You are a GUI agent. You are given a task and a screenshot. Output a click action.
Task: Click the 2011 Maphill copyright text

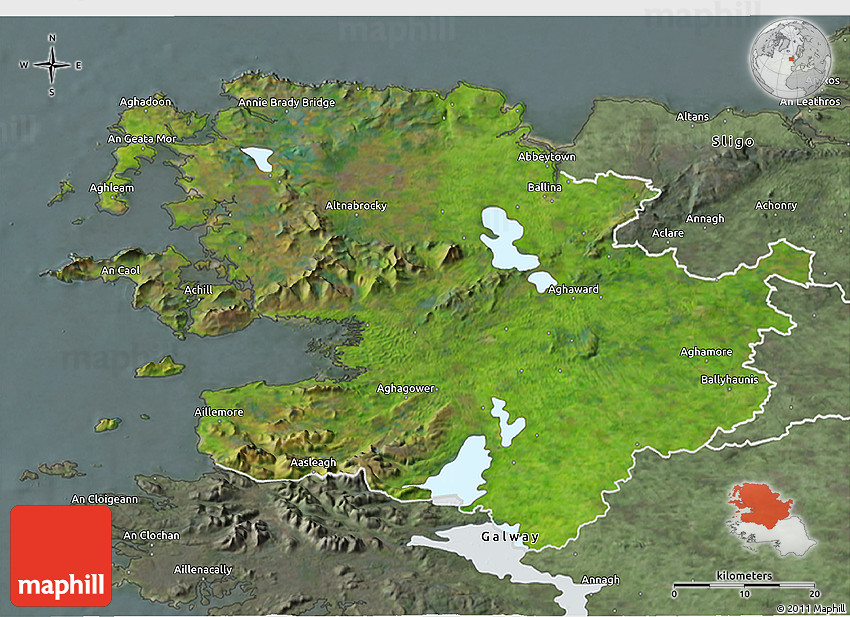(x=810, y=608)
